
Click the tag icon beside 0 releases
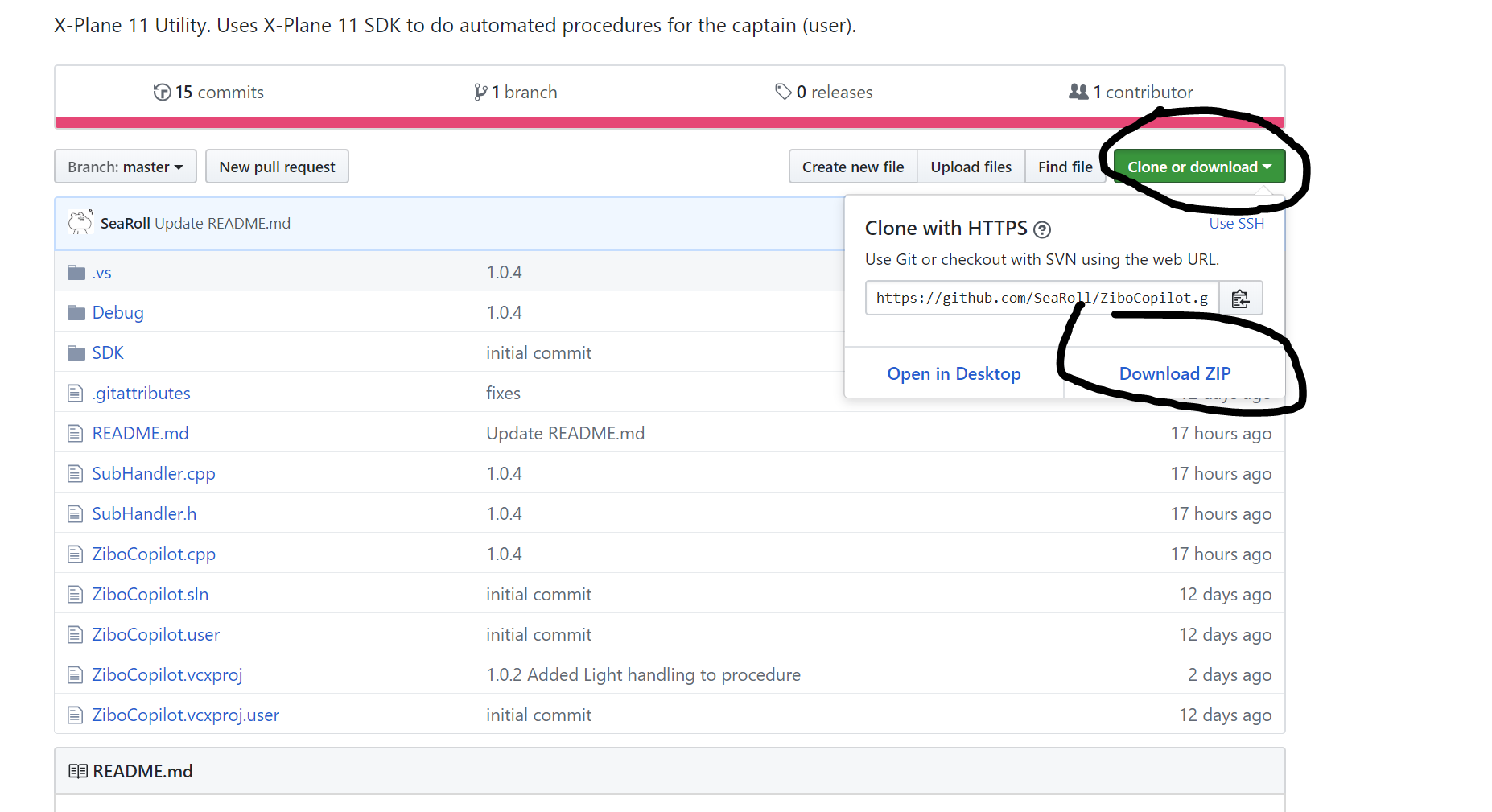pos(783,92)
